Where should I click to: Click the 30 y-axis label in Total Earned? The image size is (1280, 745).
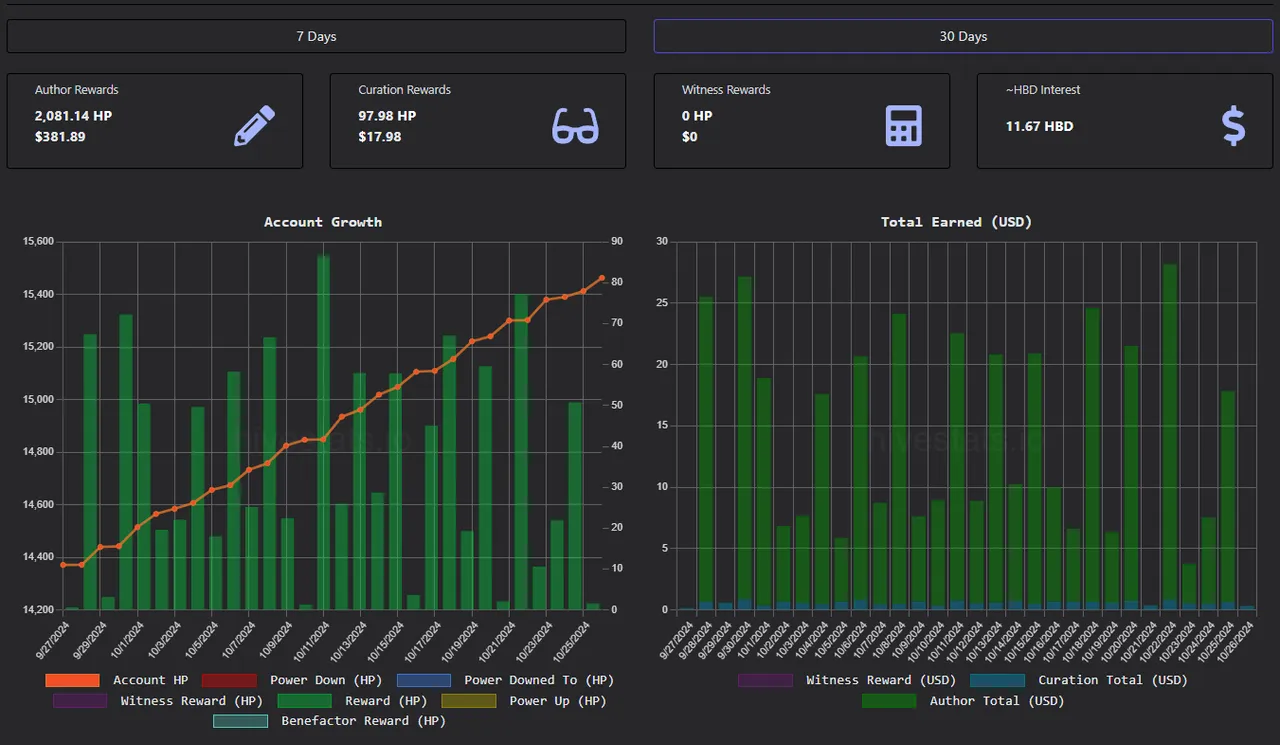pyautogui.click(x=662, y=242)
